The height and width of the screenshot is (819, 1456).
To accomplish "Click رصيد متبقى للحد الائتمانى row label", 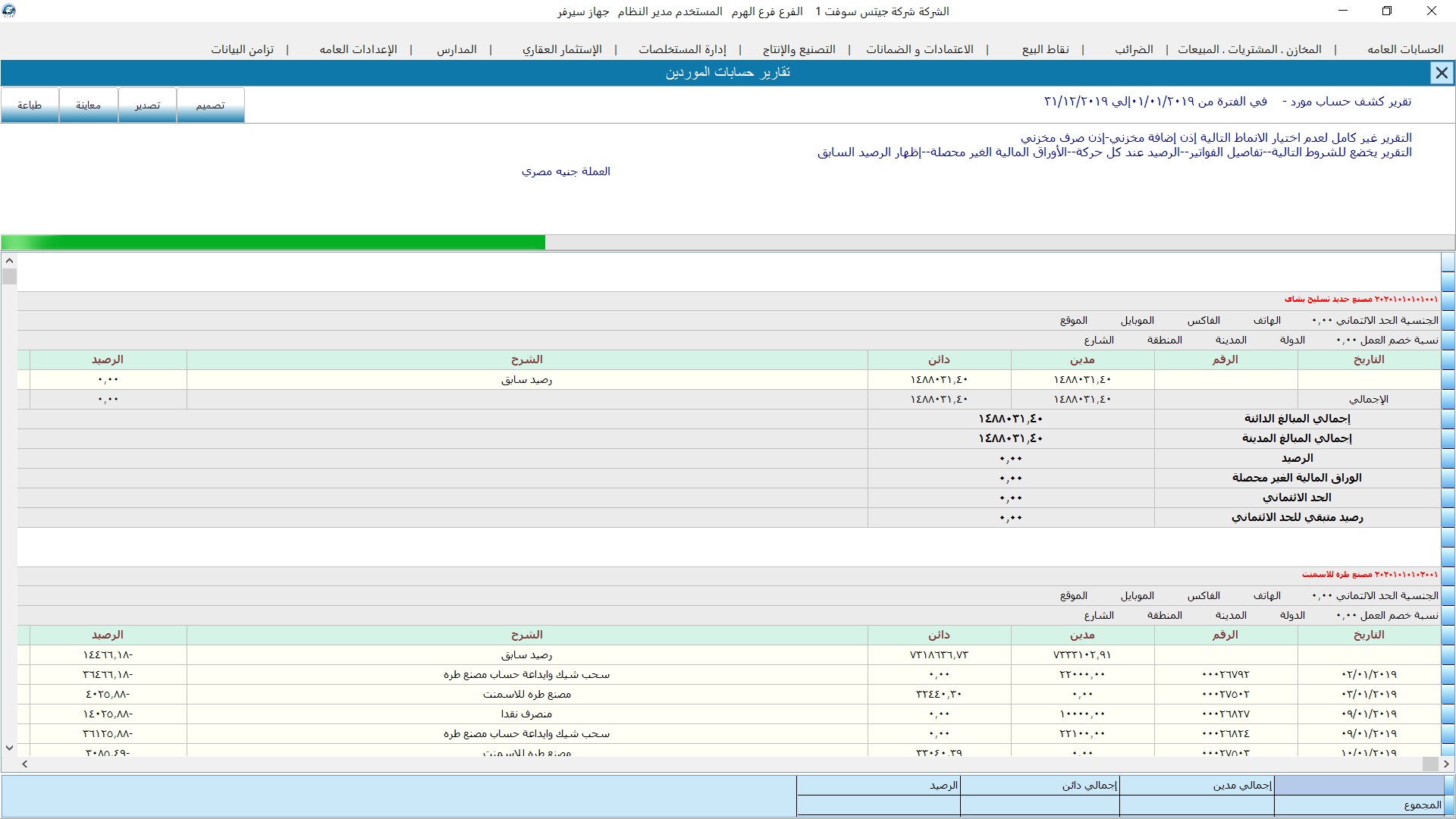I will pyautogui.click(x=1297, y=517).
